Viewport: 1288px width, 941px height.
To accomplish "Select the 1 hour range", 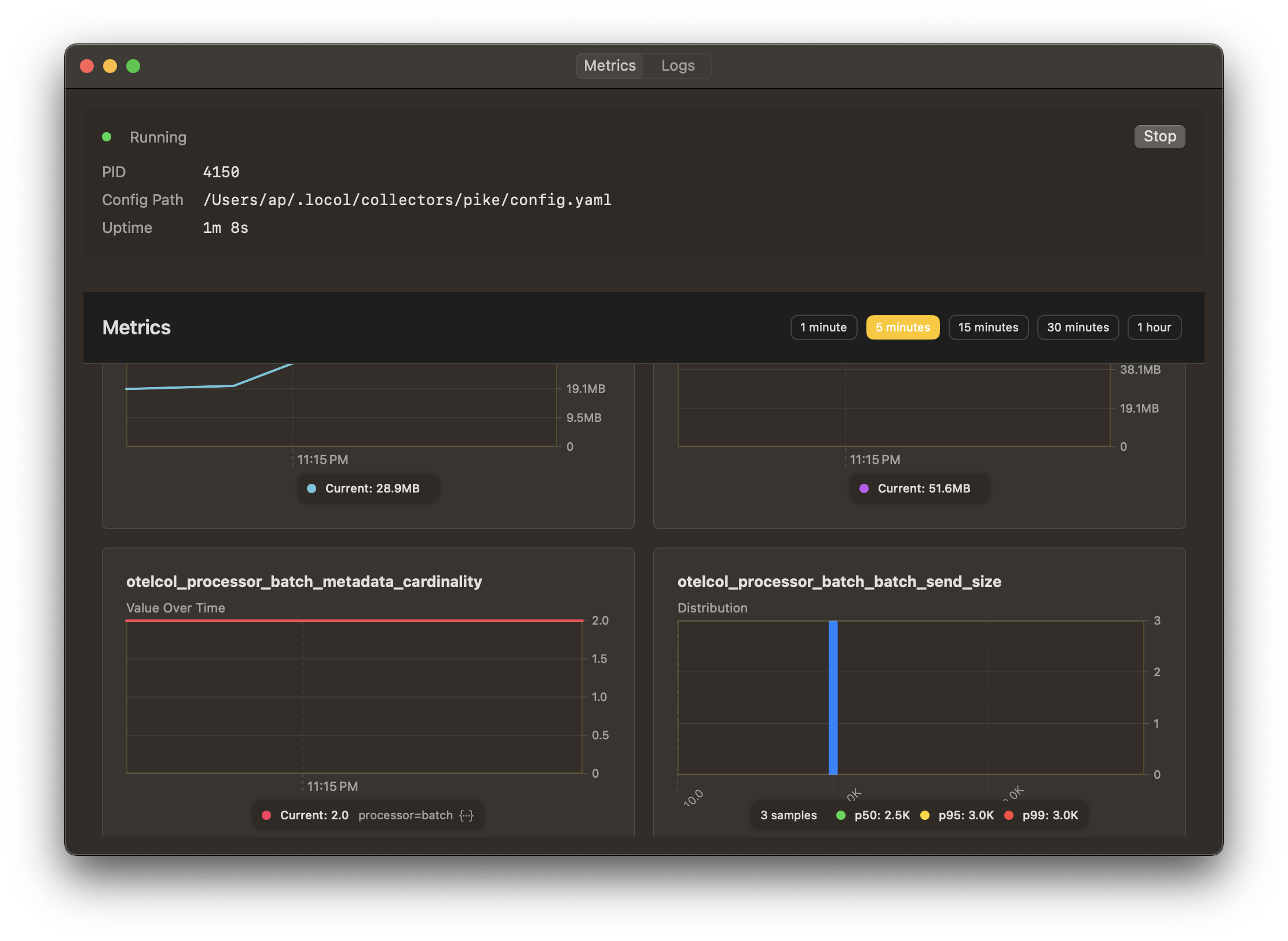I will point(1154,327).
